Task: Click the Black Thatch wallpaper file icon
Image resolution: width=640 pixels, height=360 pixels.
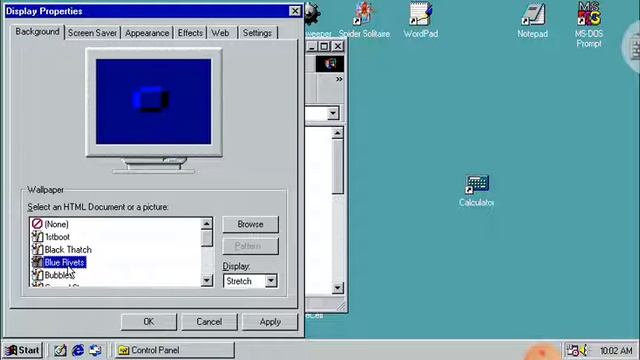Action: click(x=37, y=249)
